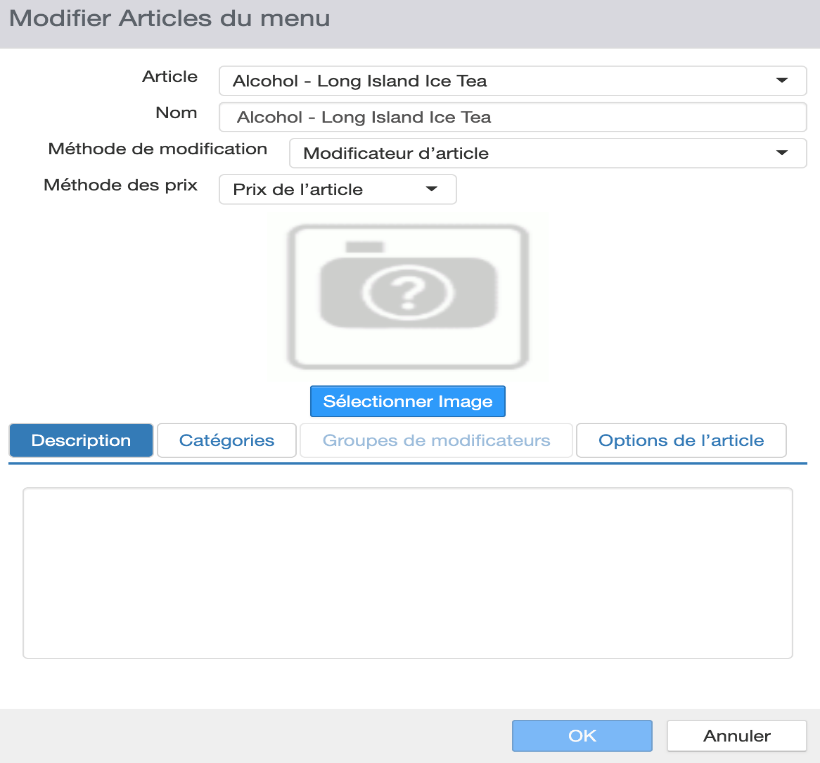Click the Méthode de modification label
Screen dimensions: 820x763
tap(157, 149)
